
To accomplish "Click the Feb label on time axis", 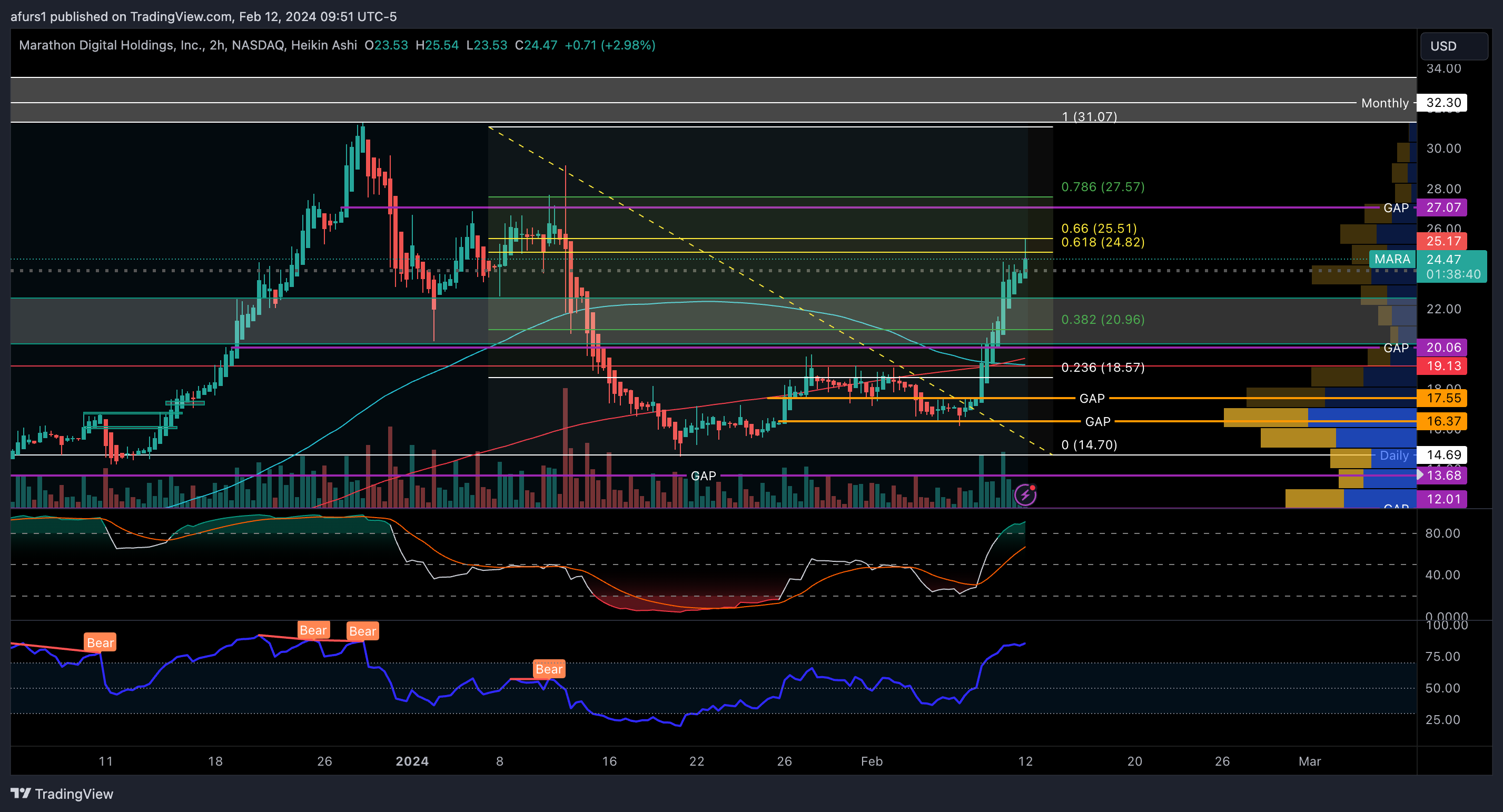I will pyautogui.click(x=872, y=761).
